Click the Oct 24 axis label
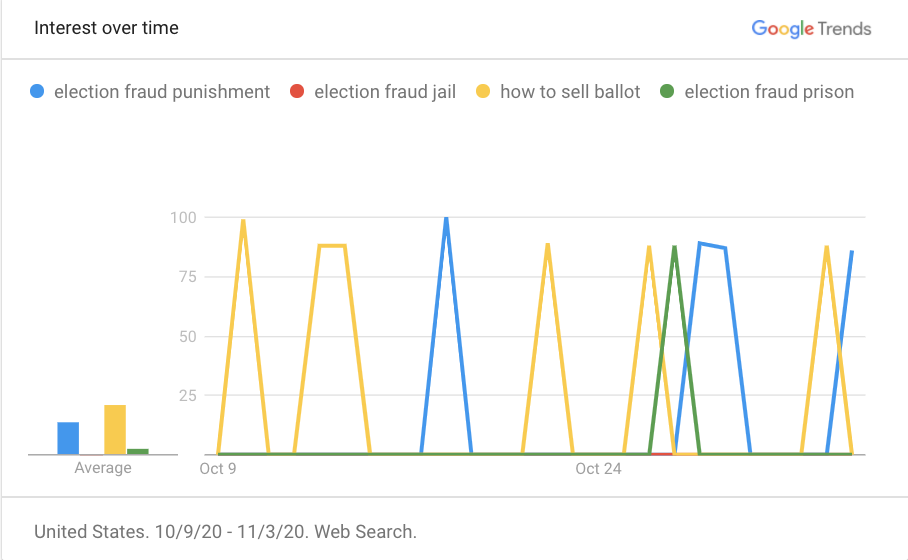 tap(598, 468)
